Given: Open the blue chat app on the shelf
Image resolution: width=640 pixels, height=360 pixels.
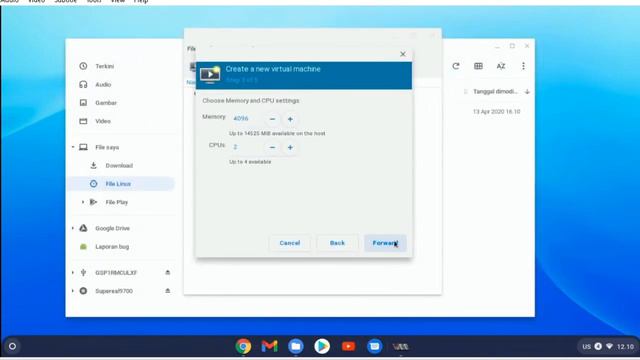Looking at the screenshot, I should (374, 347).
